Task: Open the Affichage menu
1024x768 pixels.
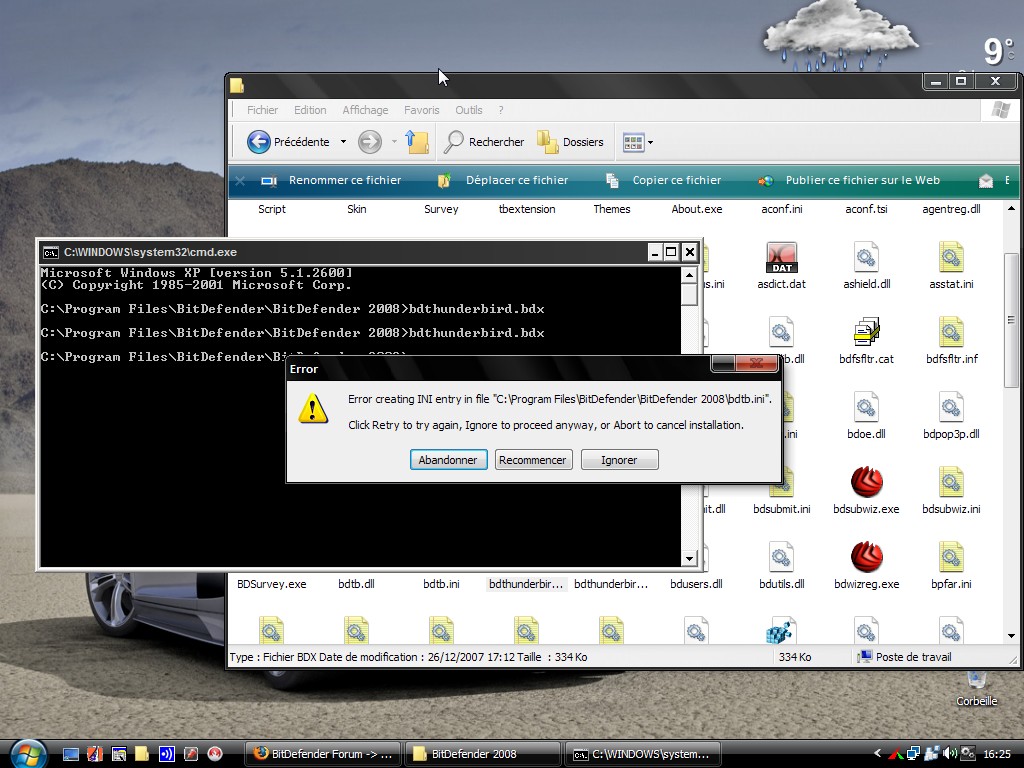Action: tap(365, 110)
